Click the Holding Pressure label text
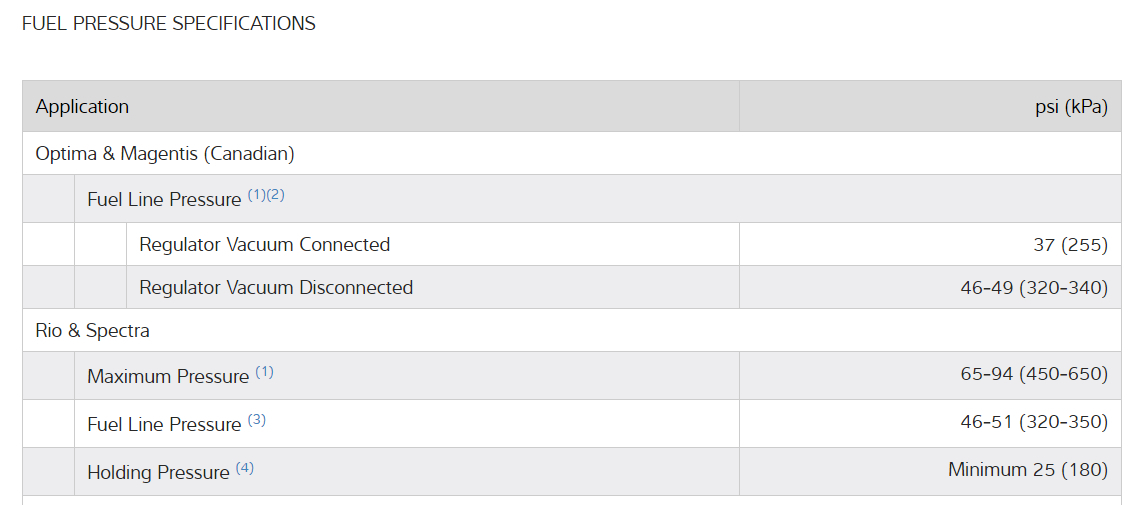Screen dimensions: 1131x505 click(158, 472)
